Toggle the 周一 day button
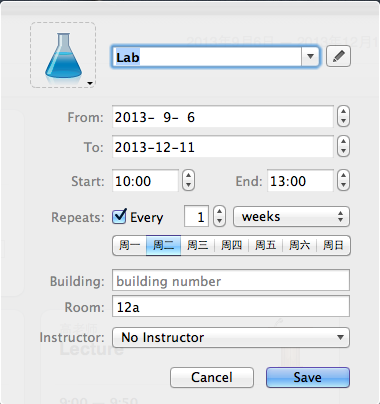380x404 pixels. click(129, 246)
